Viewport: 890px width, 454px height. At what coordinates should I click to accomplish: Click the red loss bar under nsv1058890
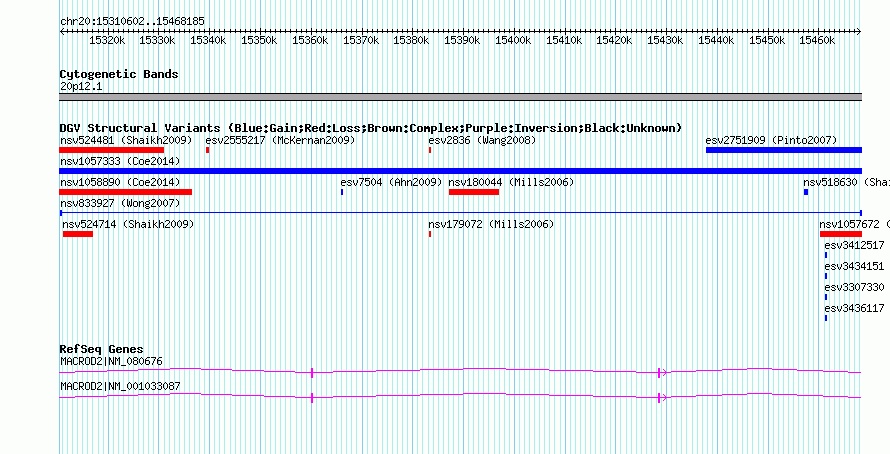tap(125, 192)
